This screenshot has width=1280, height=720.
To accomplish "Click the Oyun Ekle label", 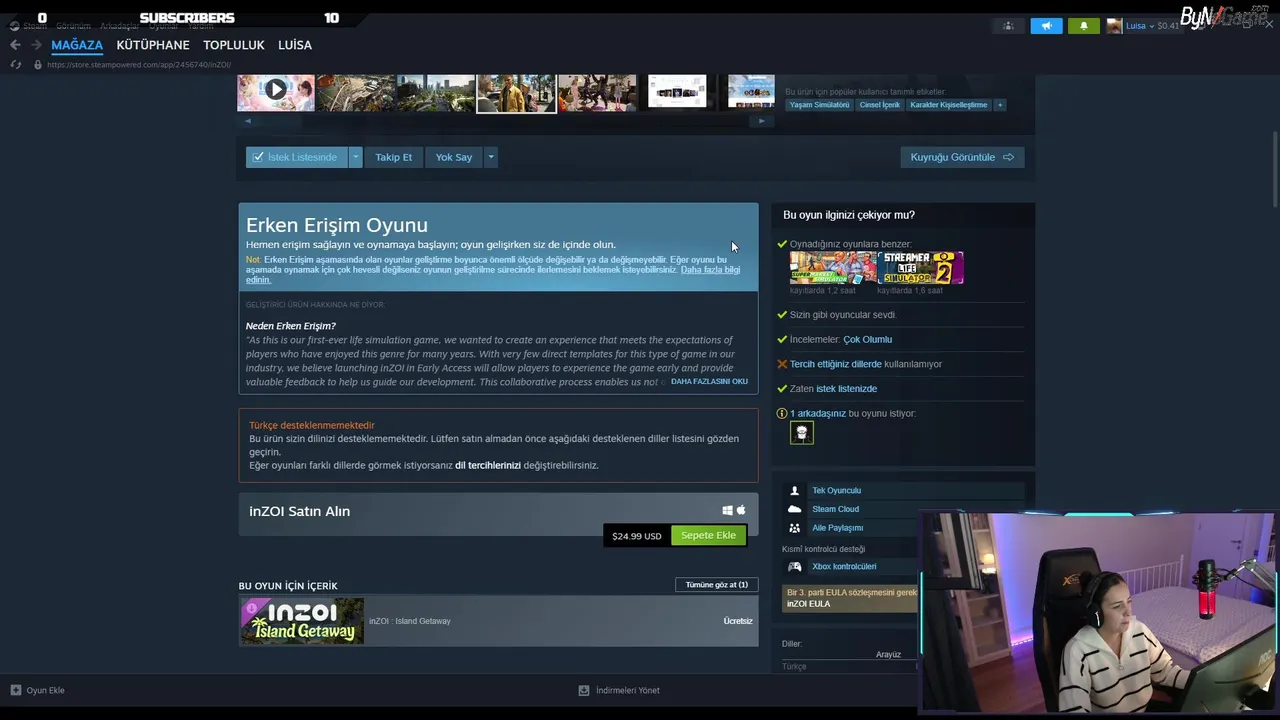I will coord(45,690).
